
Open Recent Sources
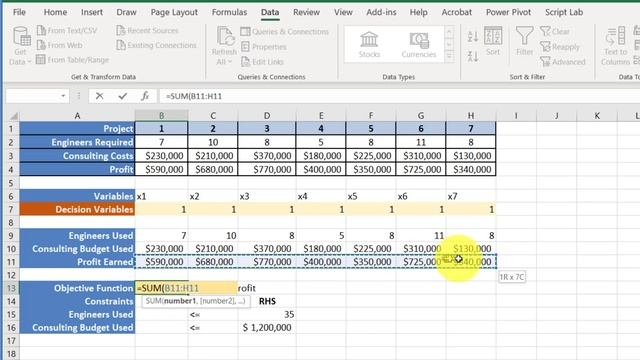click(147, 31)
